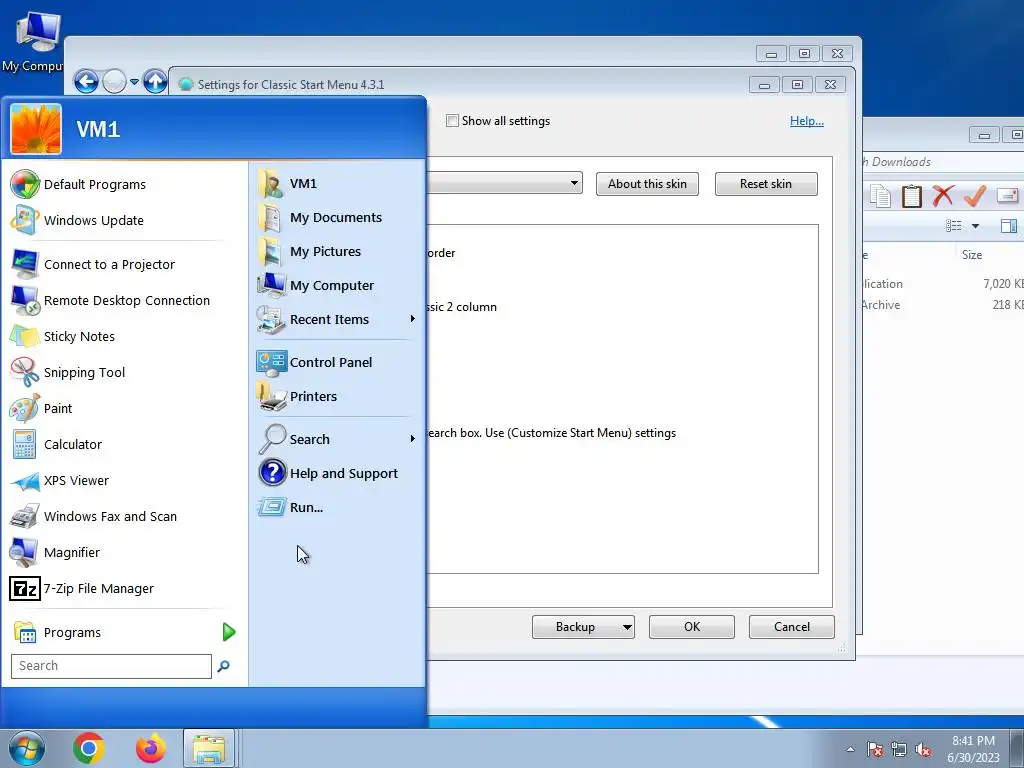
Task: Open view options dropdown in Downloads window
Action: coord(976,226)
